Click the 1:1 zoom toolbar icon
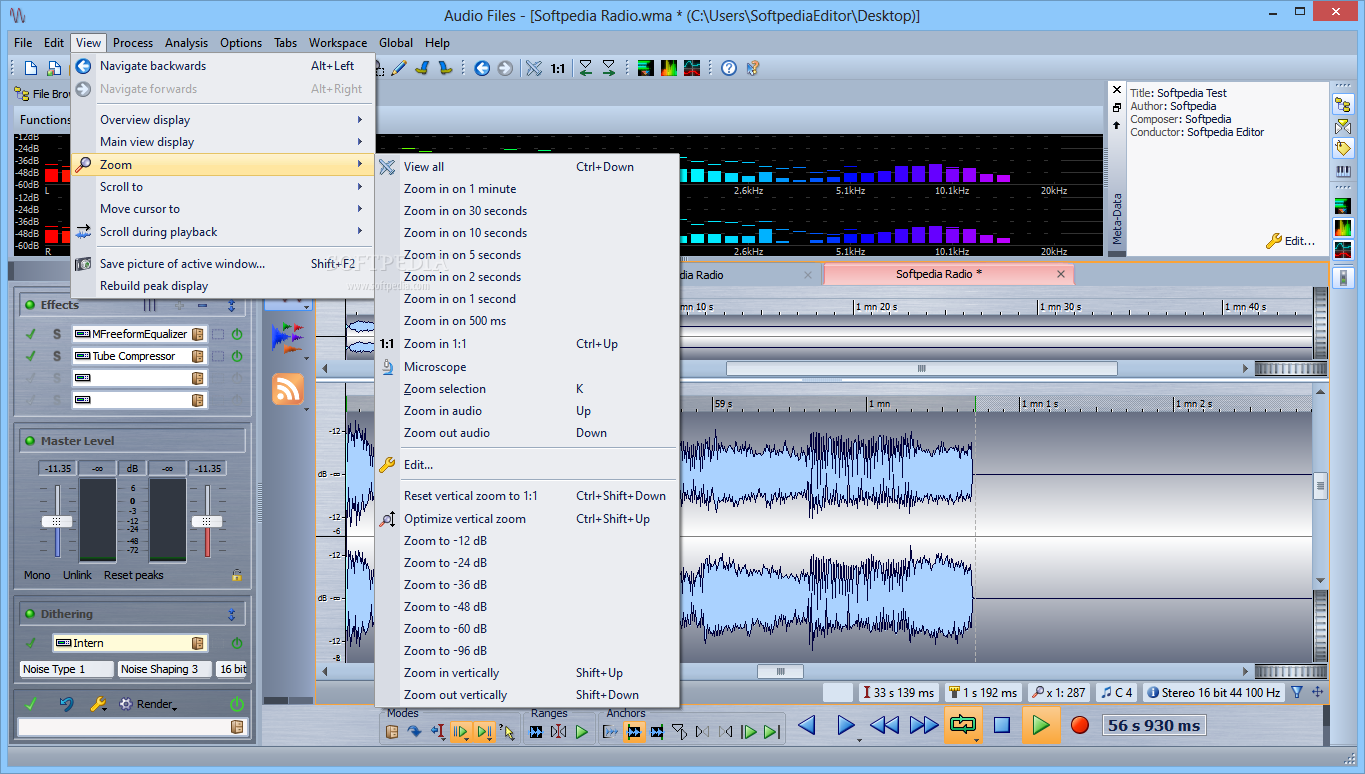 coord(557,68)
